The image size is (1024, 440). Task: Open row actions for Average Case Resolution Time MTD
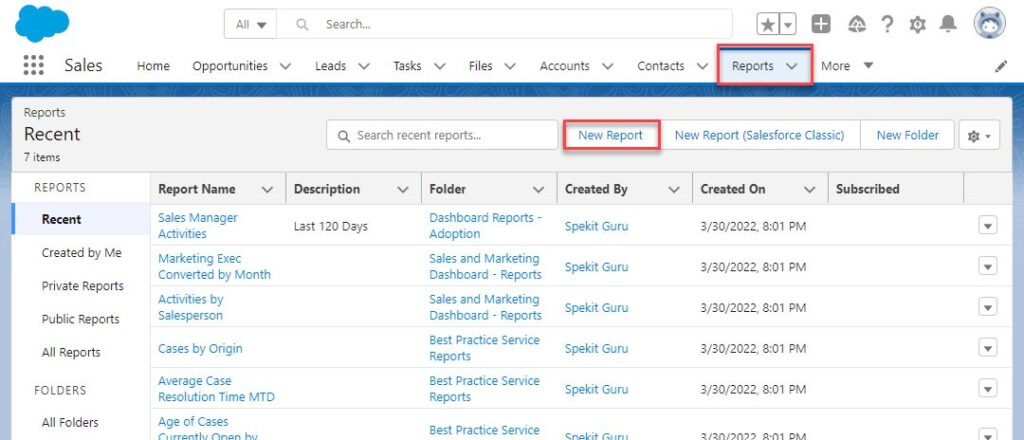pos(987,388)
